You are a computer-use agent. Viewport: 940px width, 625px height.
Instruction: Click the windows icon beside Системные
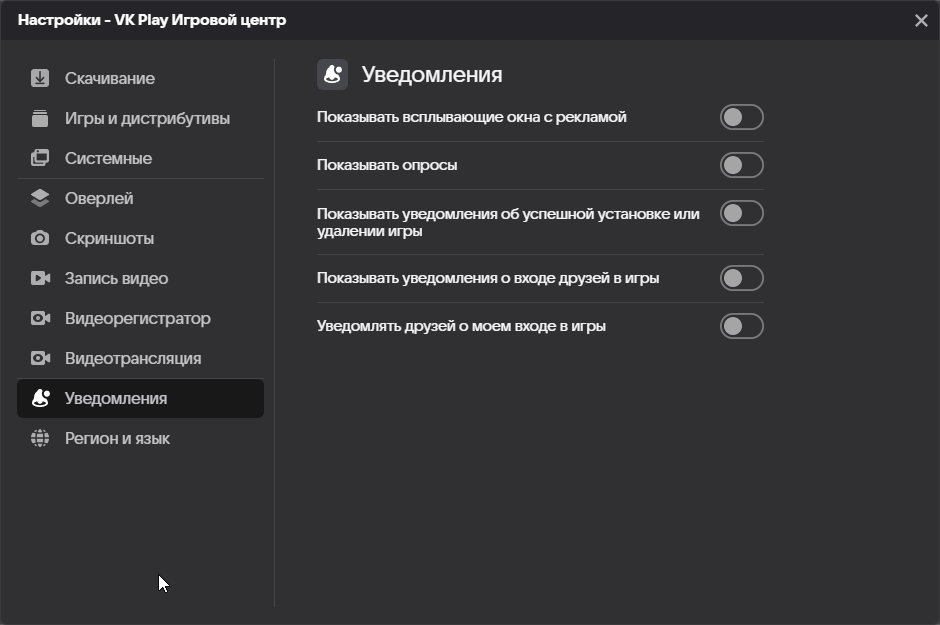(x=40, y=158)
